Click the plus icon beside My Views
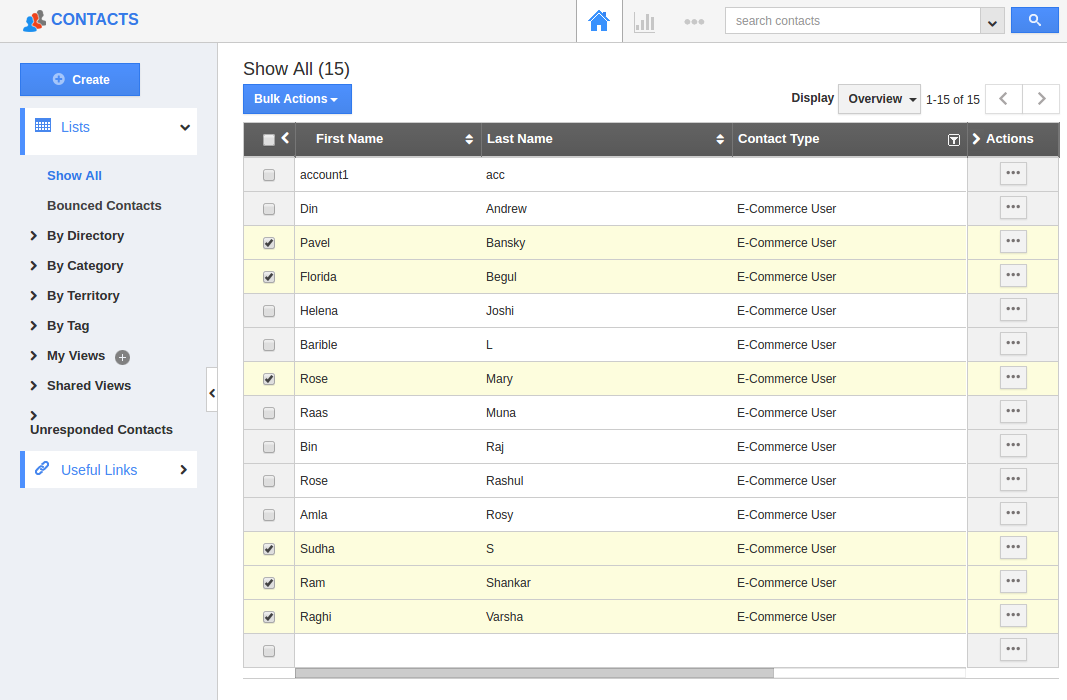1067x700 pixels. [122, 357]
